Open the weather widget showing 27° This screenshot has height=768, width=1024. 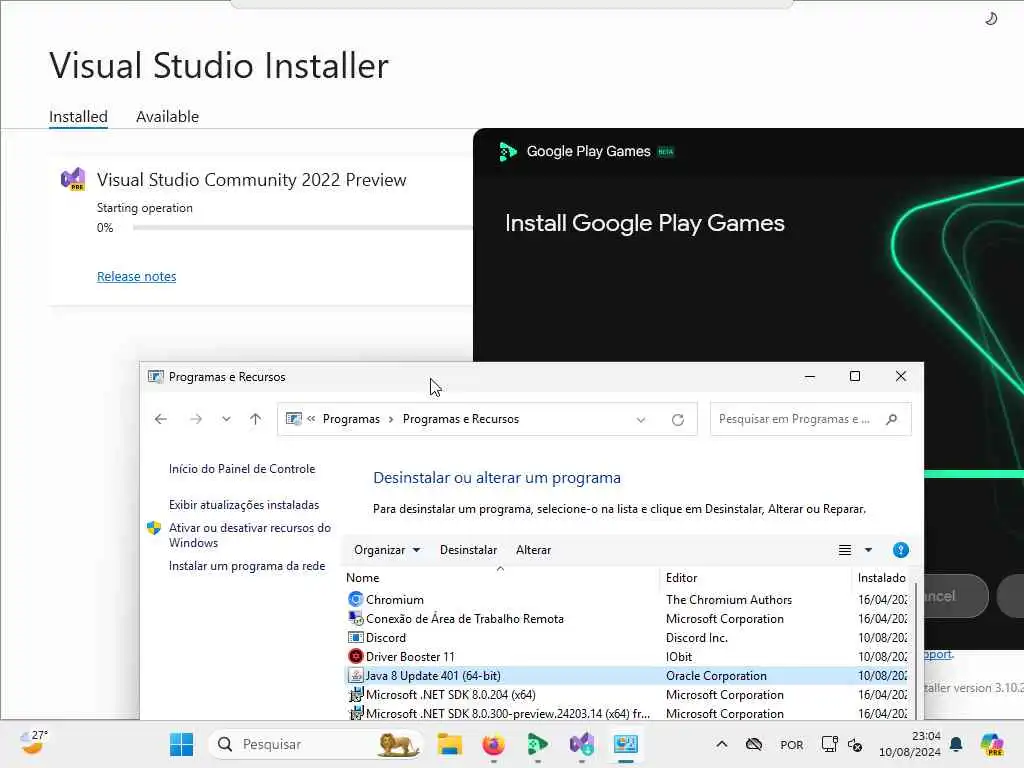coord(33,743)
